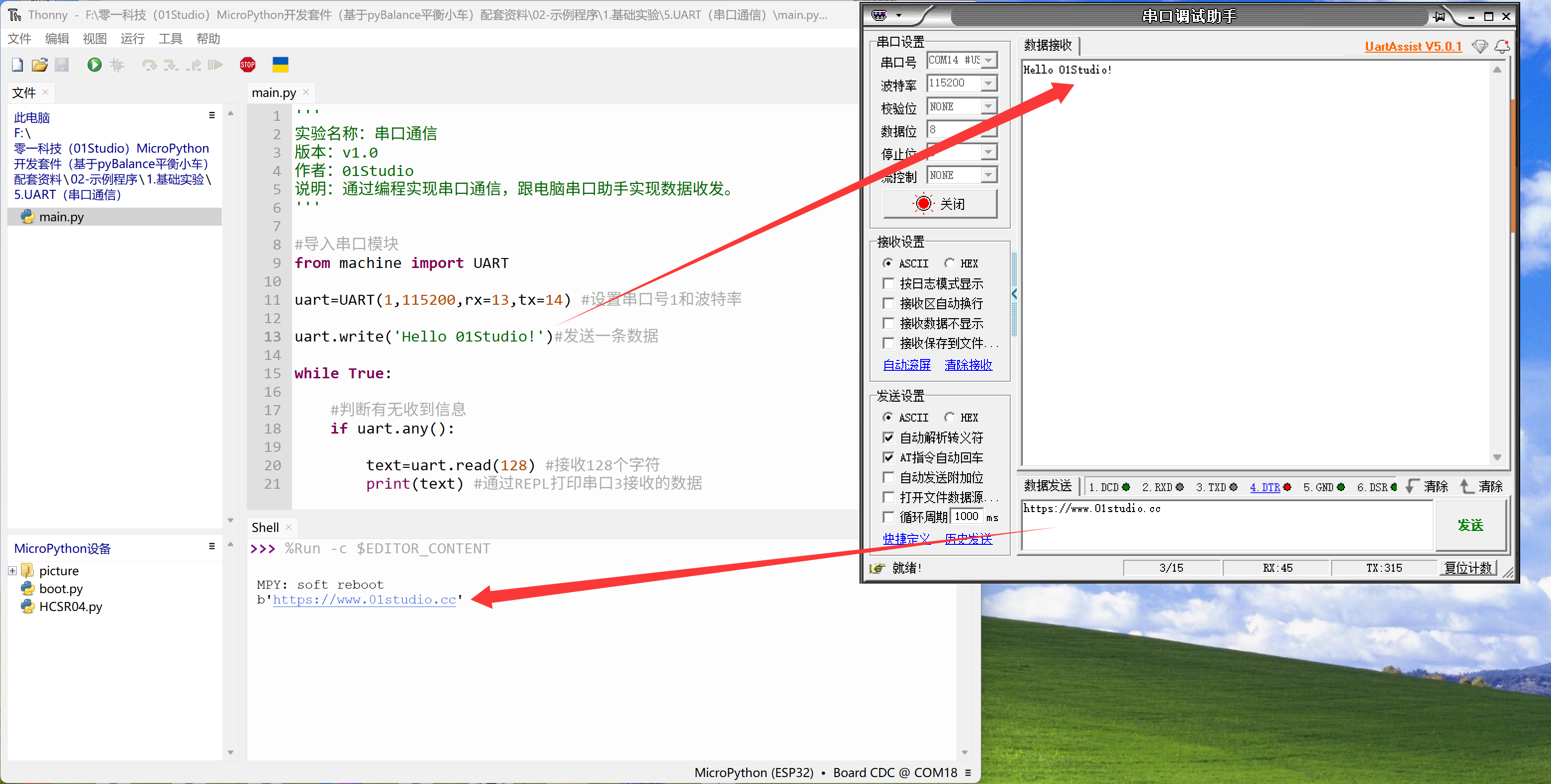This screenshot has height=784, width=1551.
Task: Open the stop bits dropdown
Action: (988, 152)
